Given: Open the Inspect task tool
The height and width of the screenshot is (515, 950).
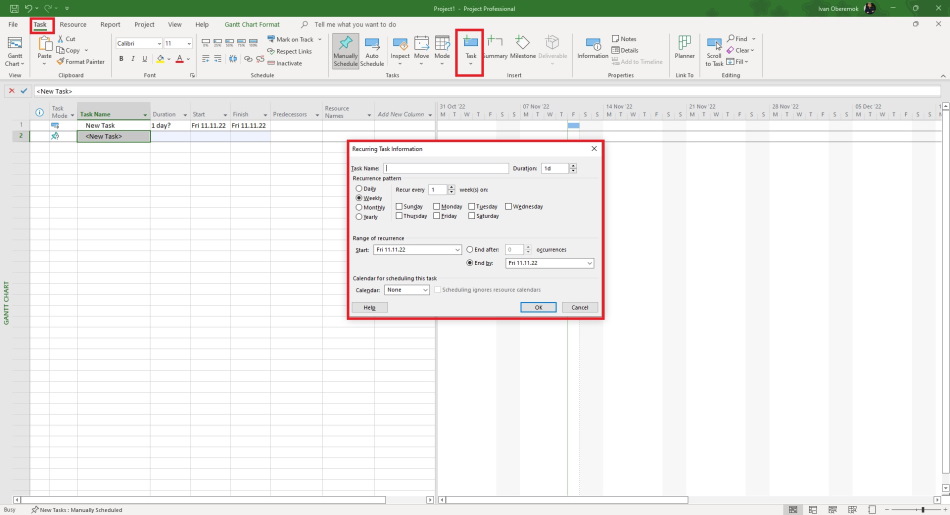Looking at the screenshot, I should [400, 51].
